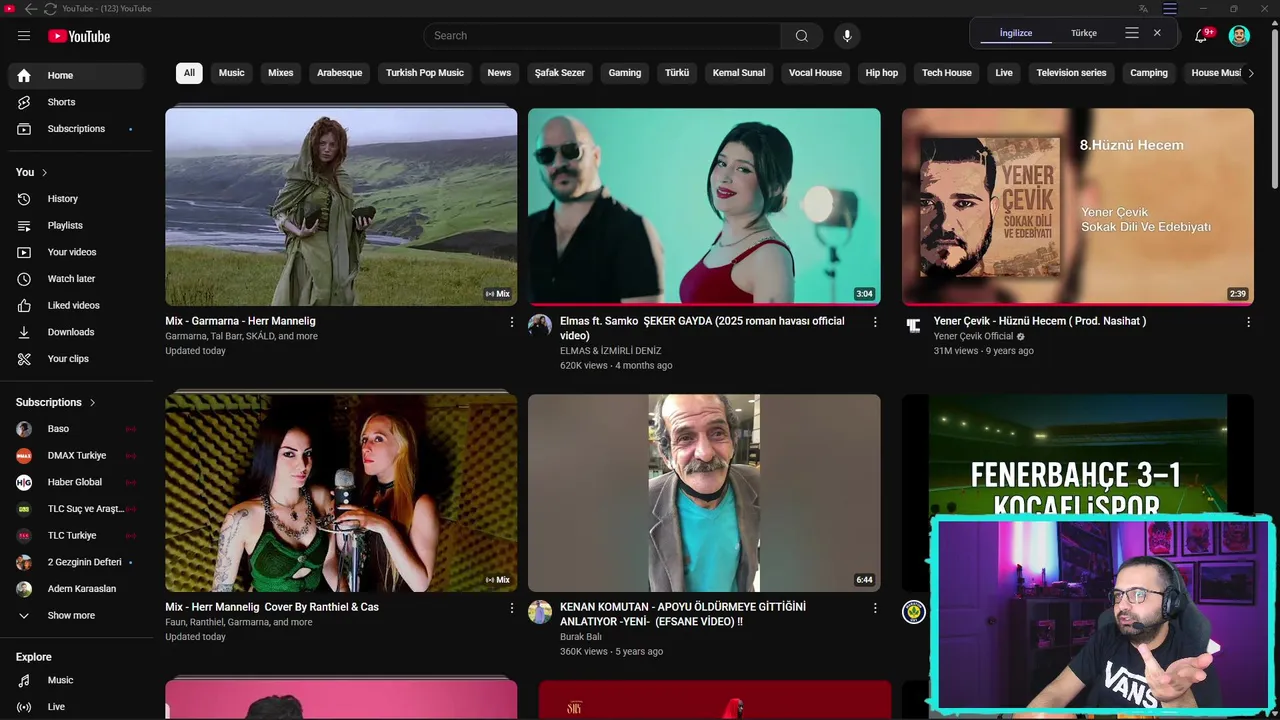1280x720 pixels.
Task: Select the All filter chip
Action: (189, 73)
